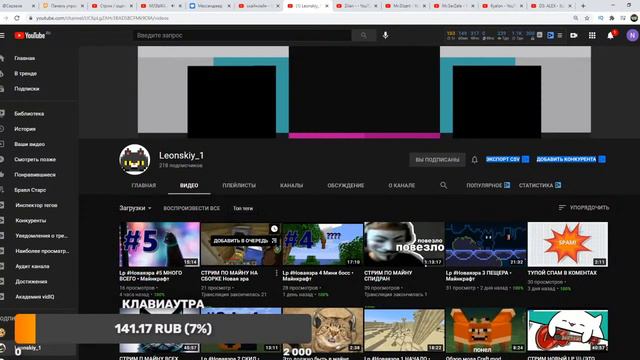
Task: Open the YouTube apps grid icon
Action: pos(592,36)
